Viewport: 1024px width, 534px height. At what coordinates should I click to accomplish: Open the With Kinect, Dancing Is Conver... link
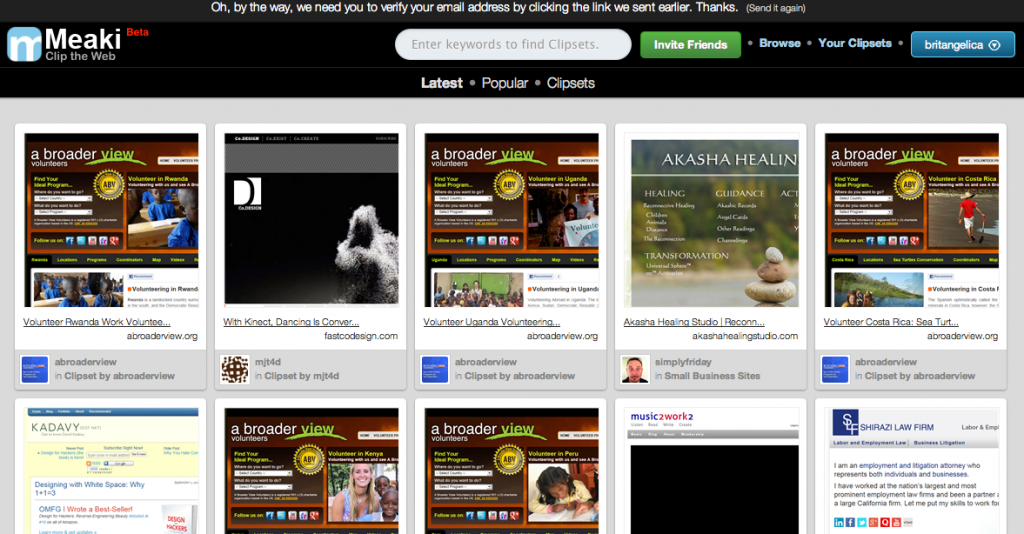click(291, 322)
